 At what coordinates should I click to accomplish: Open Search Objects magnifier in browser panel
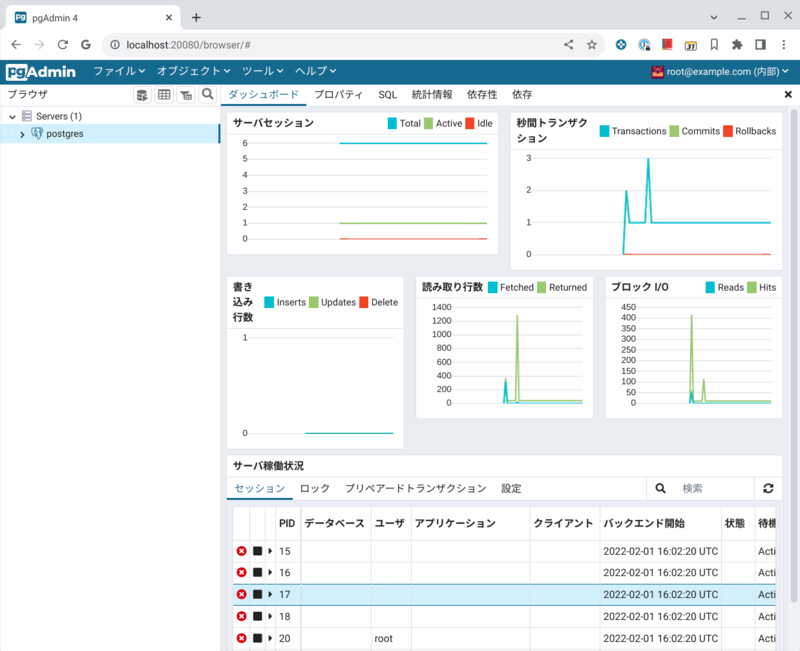208,95
